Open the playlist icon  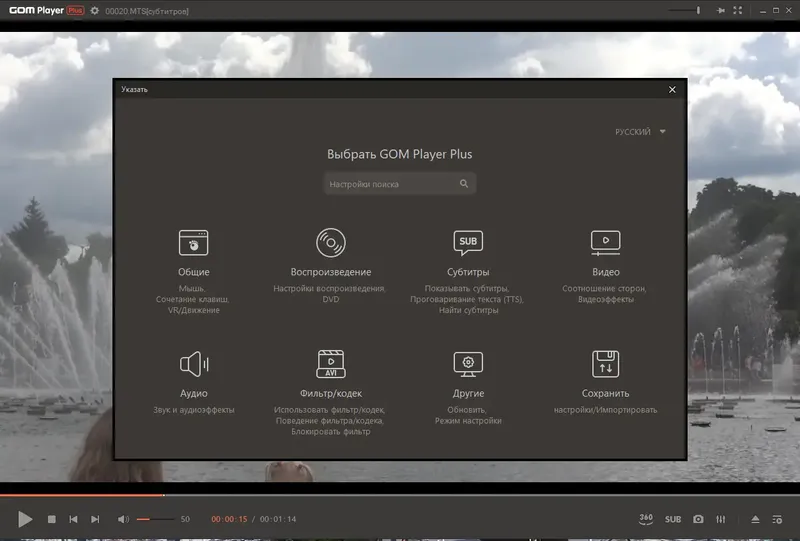click(x=777, y=519)
